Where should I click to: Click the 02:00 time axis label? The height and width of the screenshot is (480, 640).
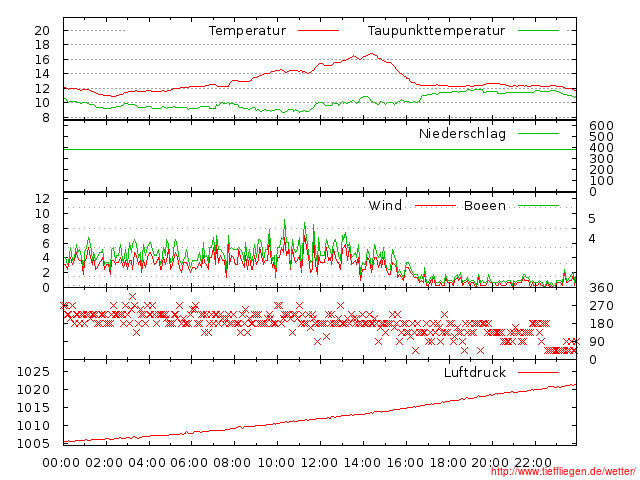point(104,463)
